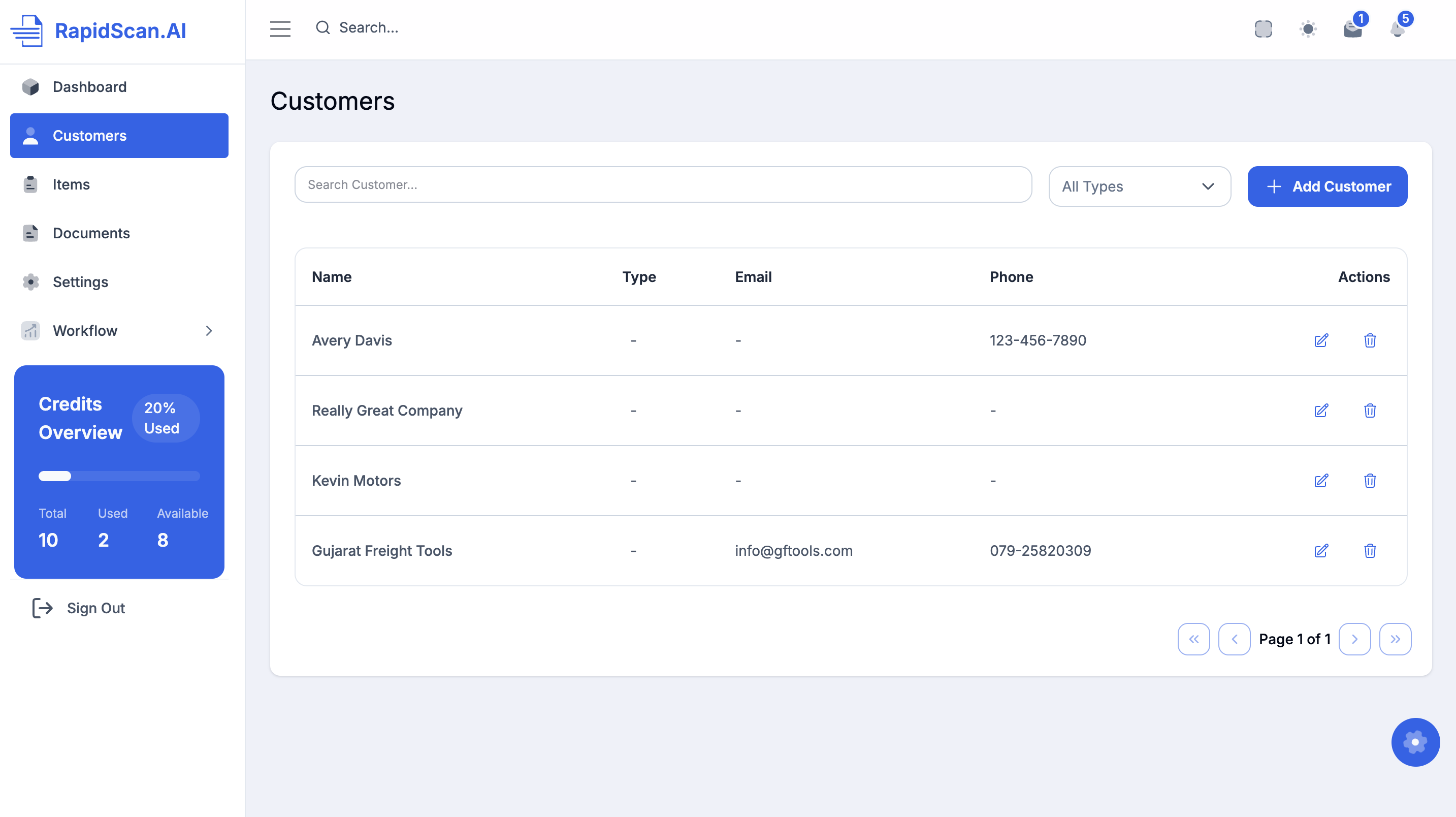Click trash icon for Really Great Company

1370,411
